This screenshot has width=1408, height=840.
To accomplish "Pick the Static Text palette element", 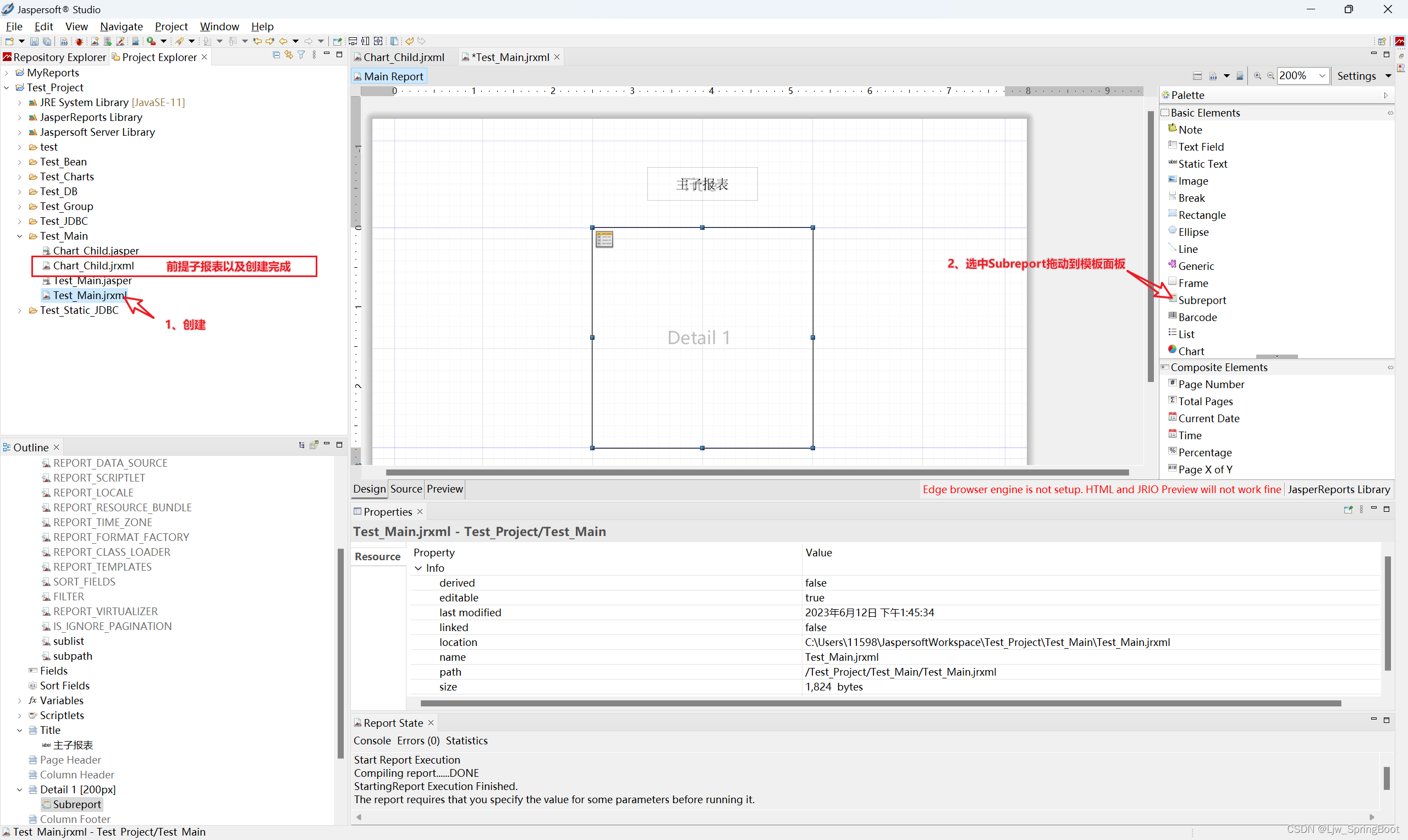I will click(1197, 164).
